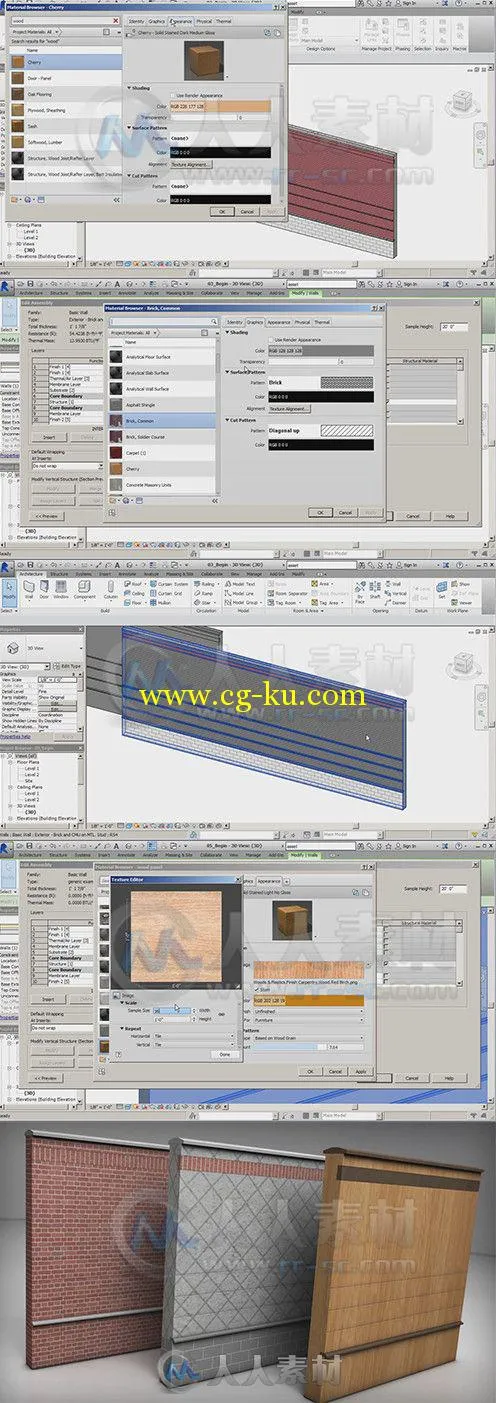Image resolution: width=496 pixels, height=1403 pixels.
Task: Select the Ramp tool
Action: coord(203,593)
